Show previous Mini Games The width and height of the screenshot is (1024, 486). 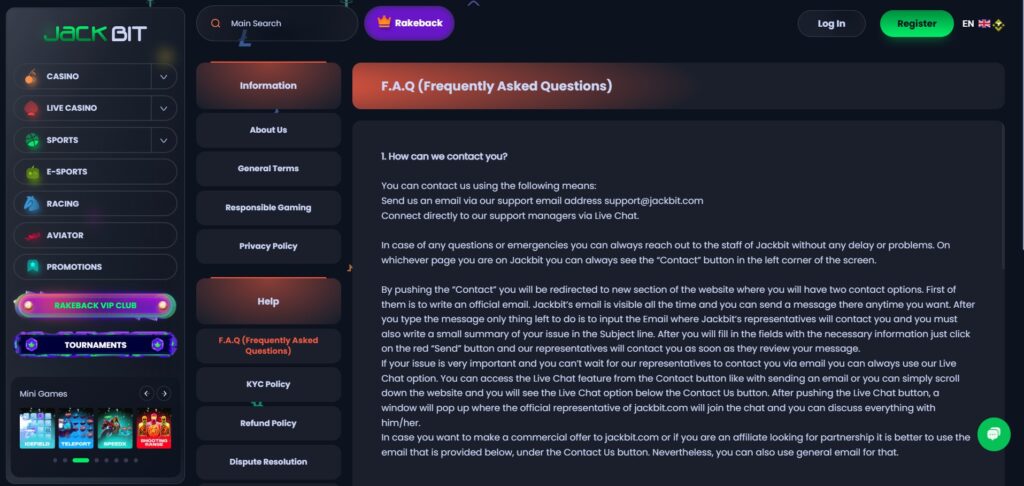tap(146, 394)
